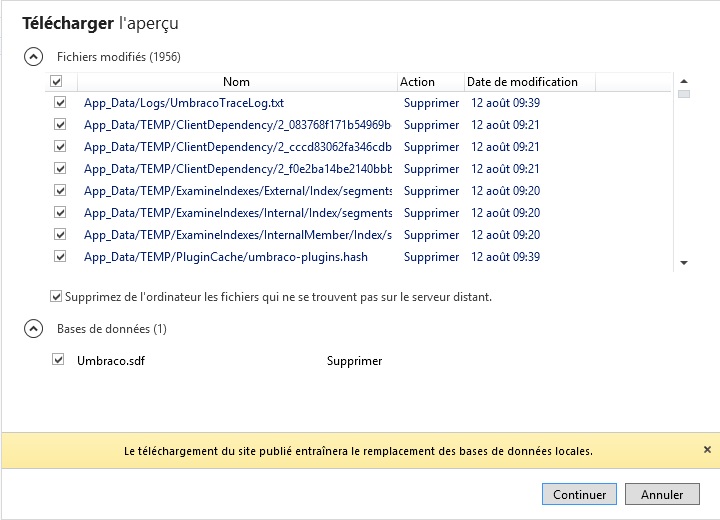Select the App_Data/Logs/UmbracoTraceLog.txt row
The width and height of the screenshot is (720, 520).
tap(184, 103)
